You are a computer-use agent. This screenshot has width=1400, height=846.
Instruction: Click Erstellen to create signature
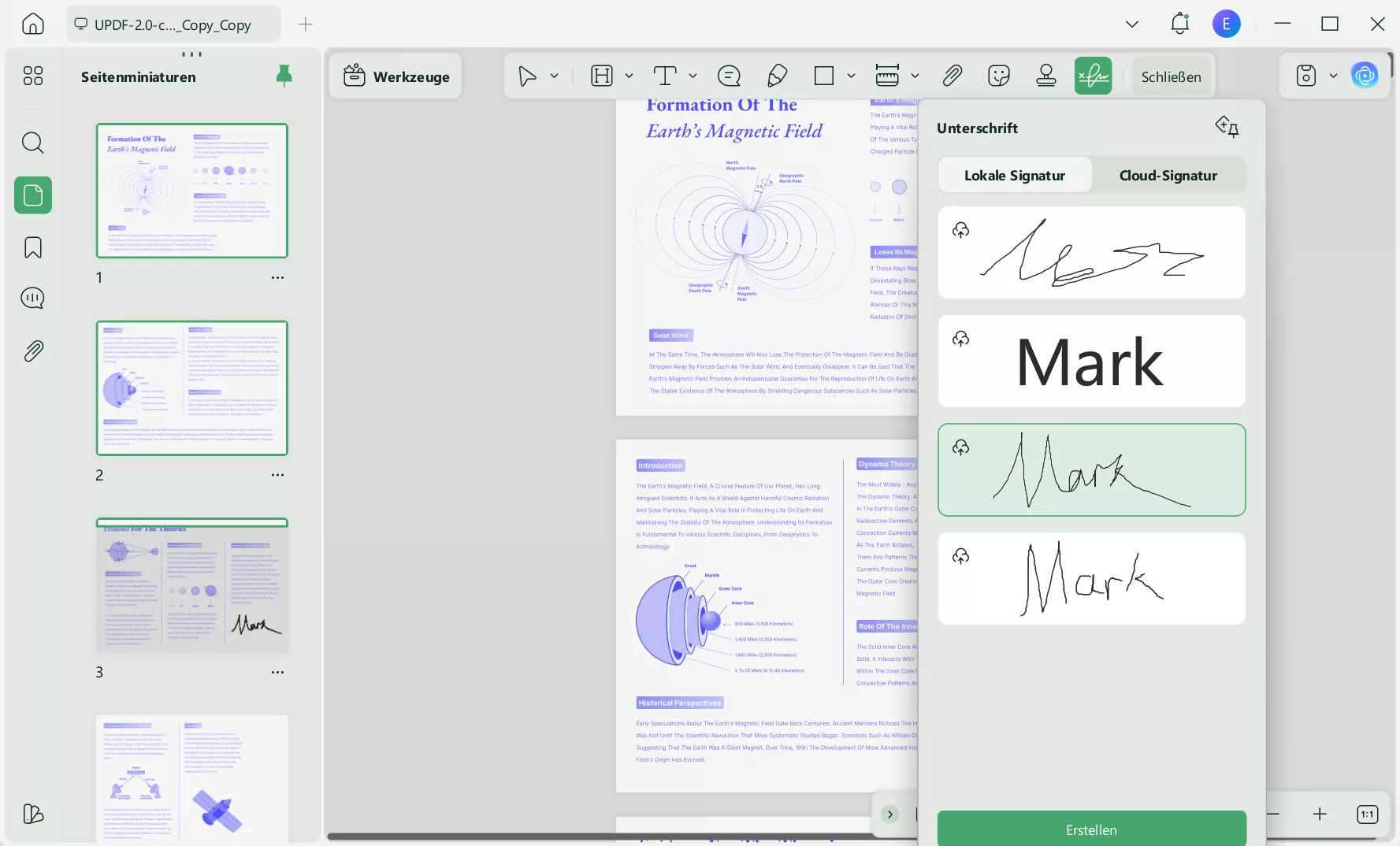click(1091, 829)
